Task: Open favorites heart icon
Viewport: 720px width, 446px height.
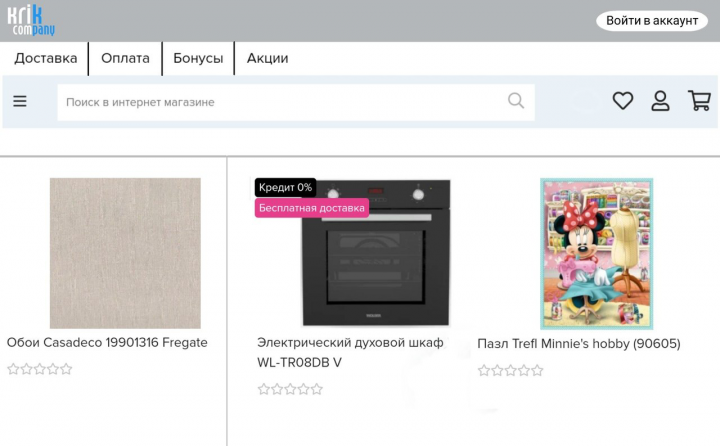Action: click(623, 101)
